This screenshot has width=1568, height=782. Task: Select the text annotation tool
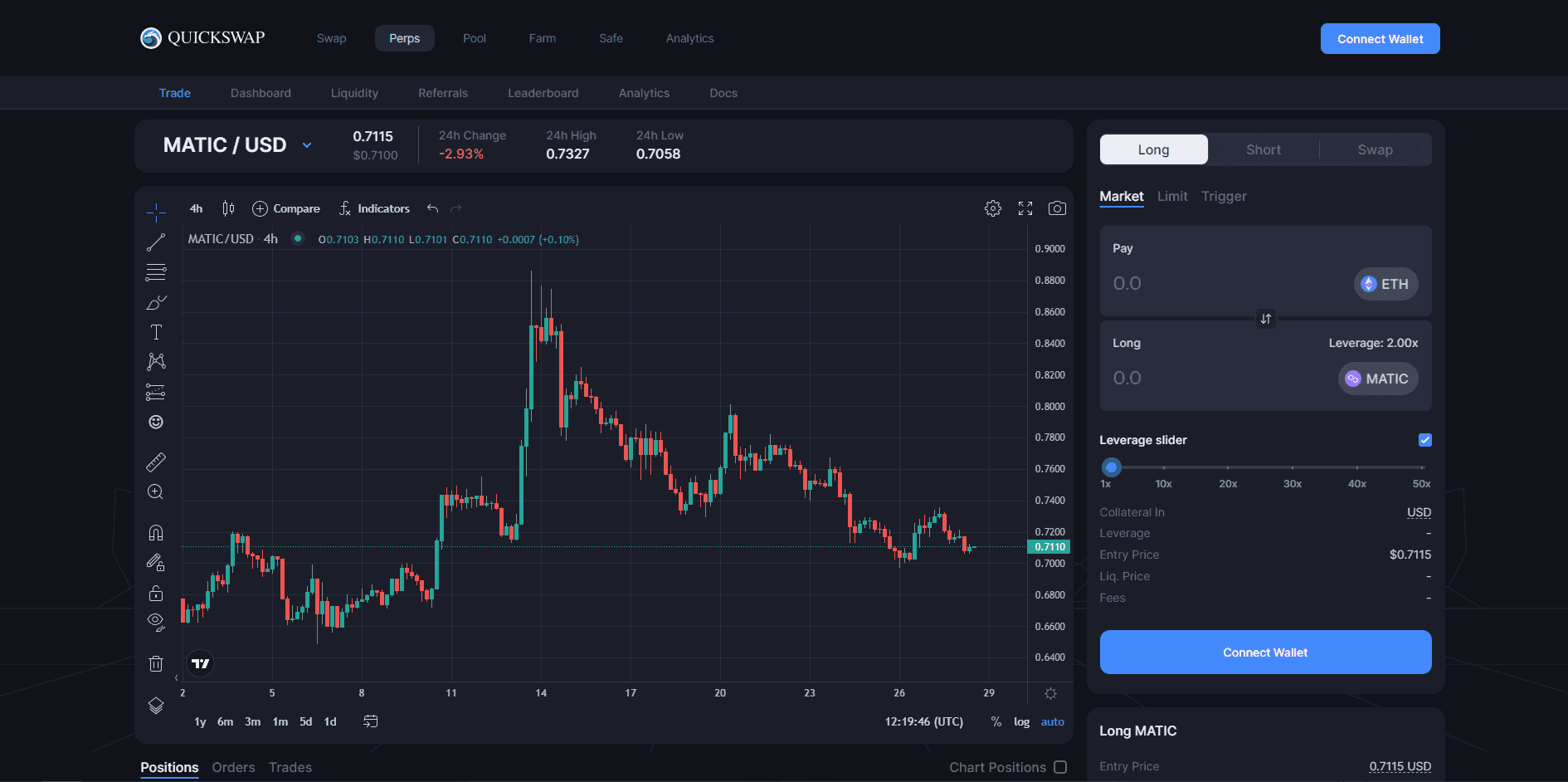[x=156, y=332]
